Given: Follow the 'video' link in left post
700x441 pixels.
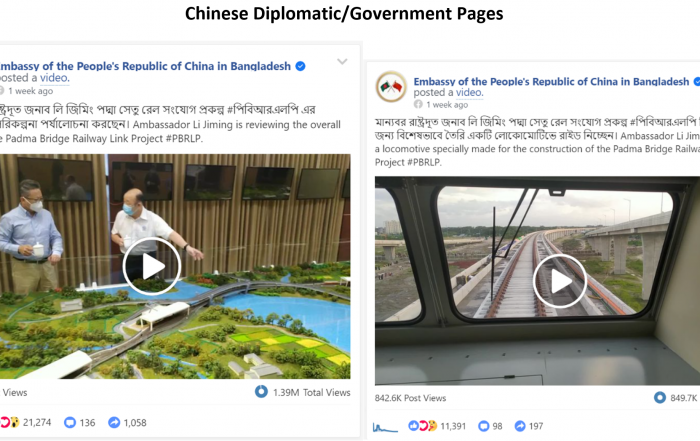Looking at the screenshot, I should point(54,78).
